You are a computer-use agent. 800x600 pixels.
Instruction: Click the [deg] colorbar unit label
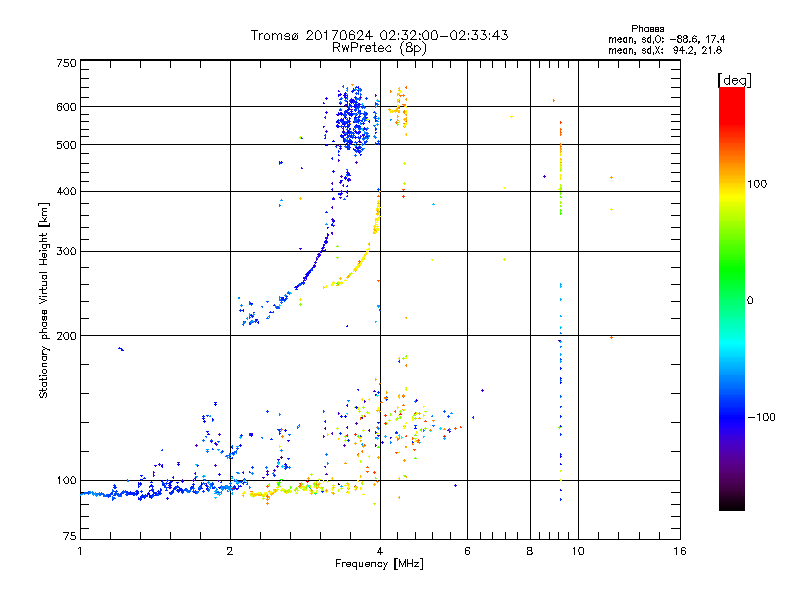pyautogui.click(x=735, y=79)
